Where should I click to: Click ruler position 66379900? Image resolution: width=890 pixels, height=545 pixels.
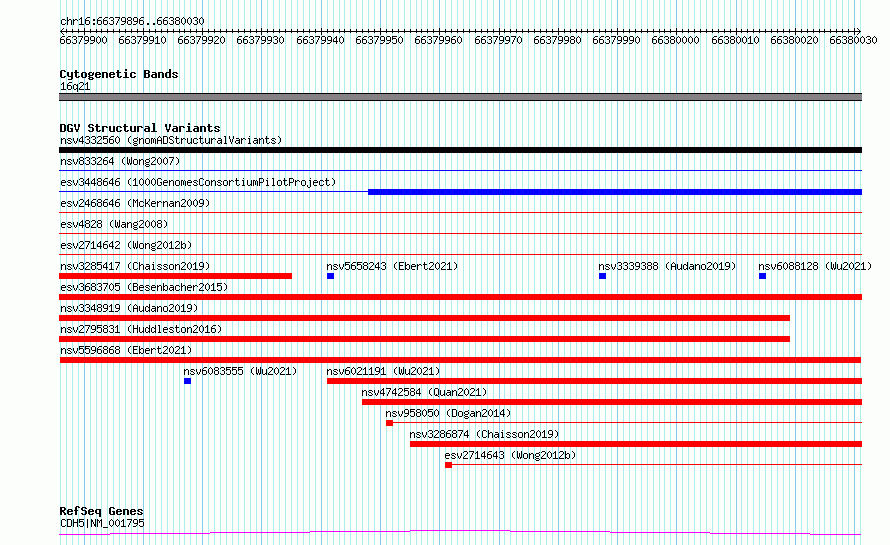coord(83,40)
